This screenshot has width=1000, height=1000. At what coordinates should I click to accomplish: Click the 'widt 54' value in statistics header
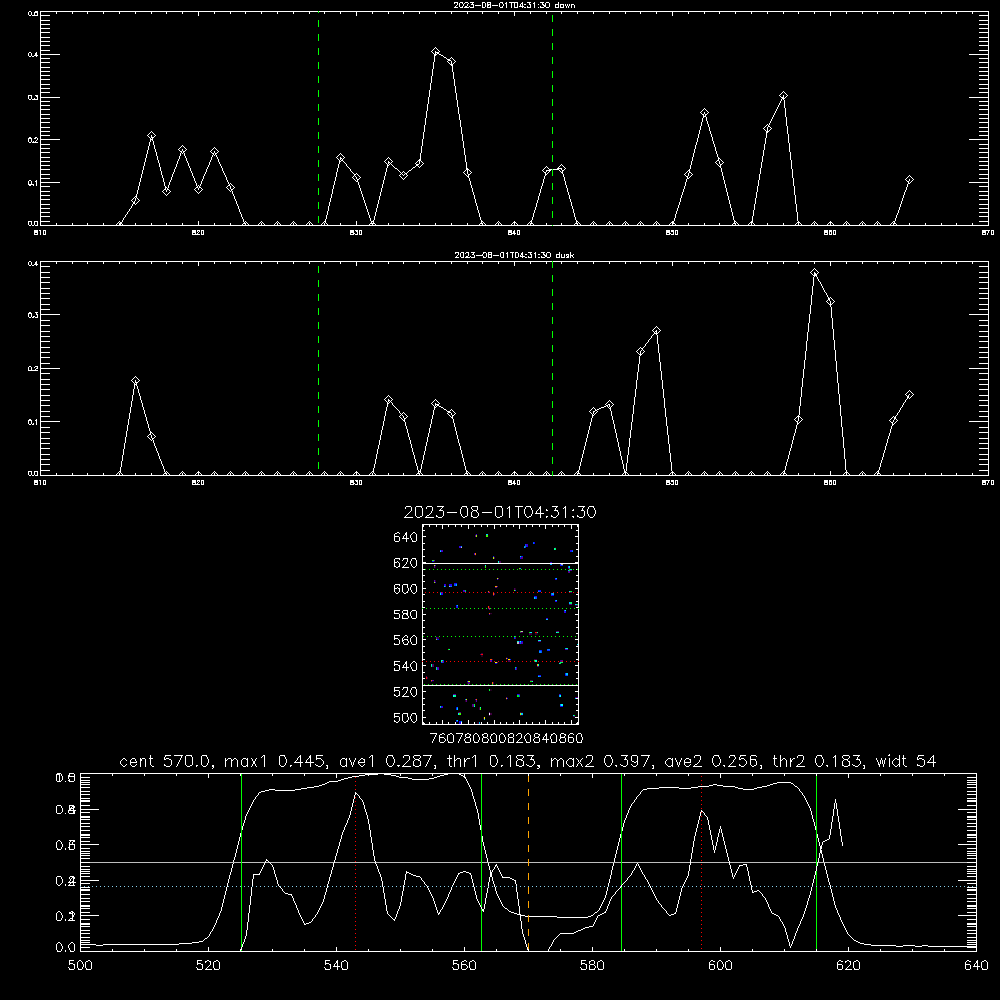[x=906, y=761]
